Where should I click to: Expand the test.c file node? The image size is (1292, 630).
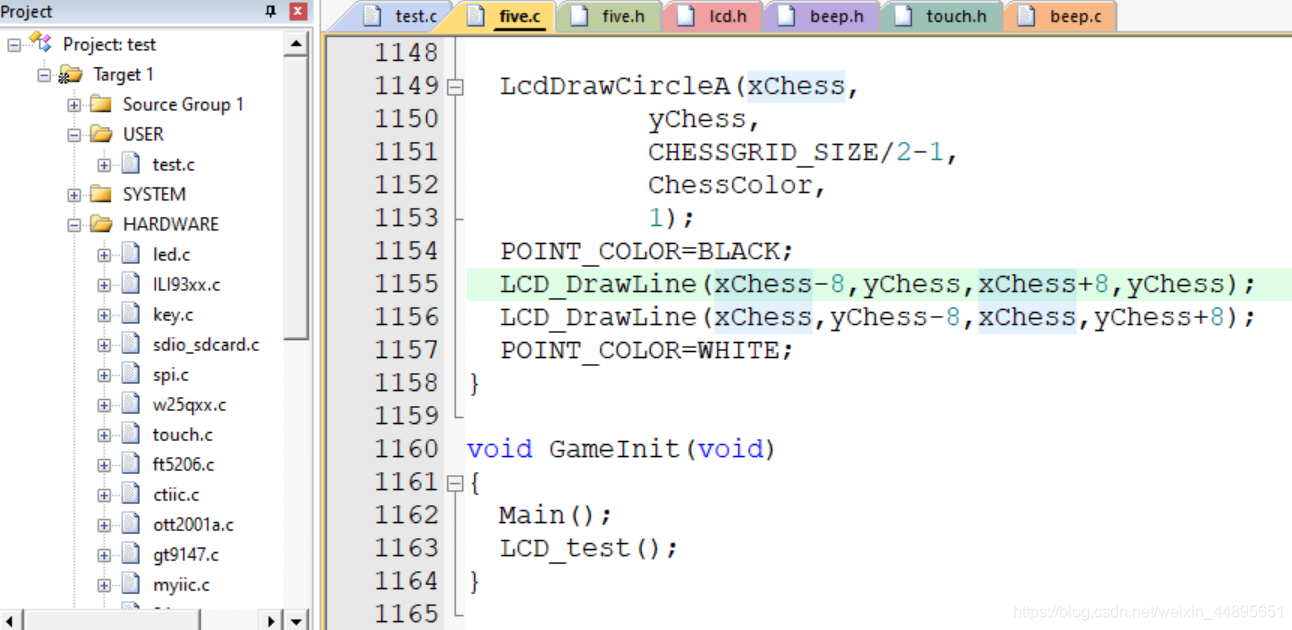(104, 164)
